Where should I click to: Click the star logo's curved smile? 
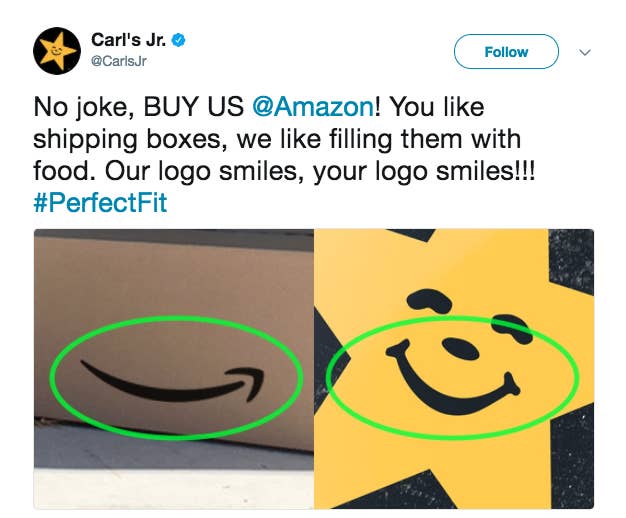pyautogui.click(x=453, y=377)
